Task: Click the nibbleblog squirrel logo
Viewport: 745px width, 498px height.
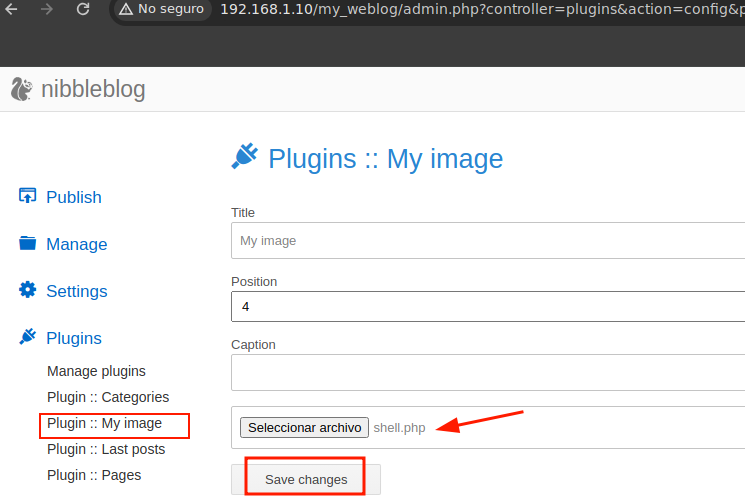Action: pyautogui.click(x=21, y=90)
